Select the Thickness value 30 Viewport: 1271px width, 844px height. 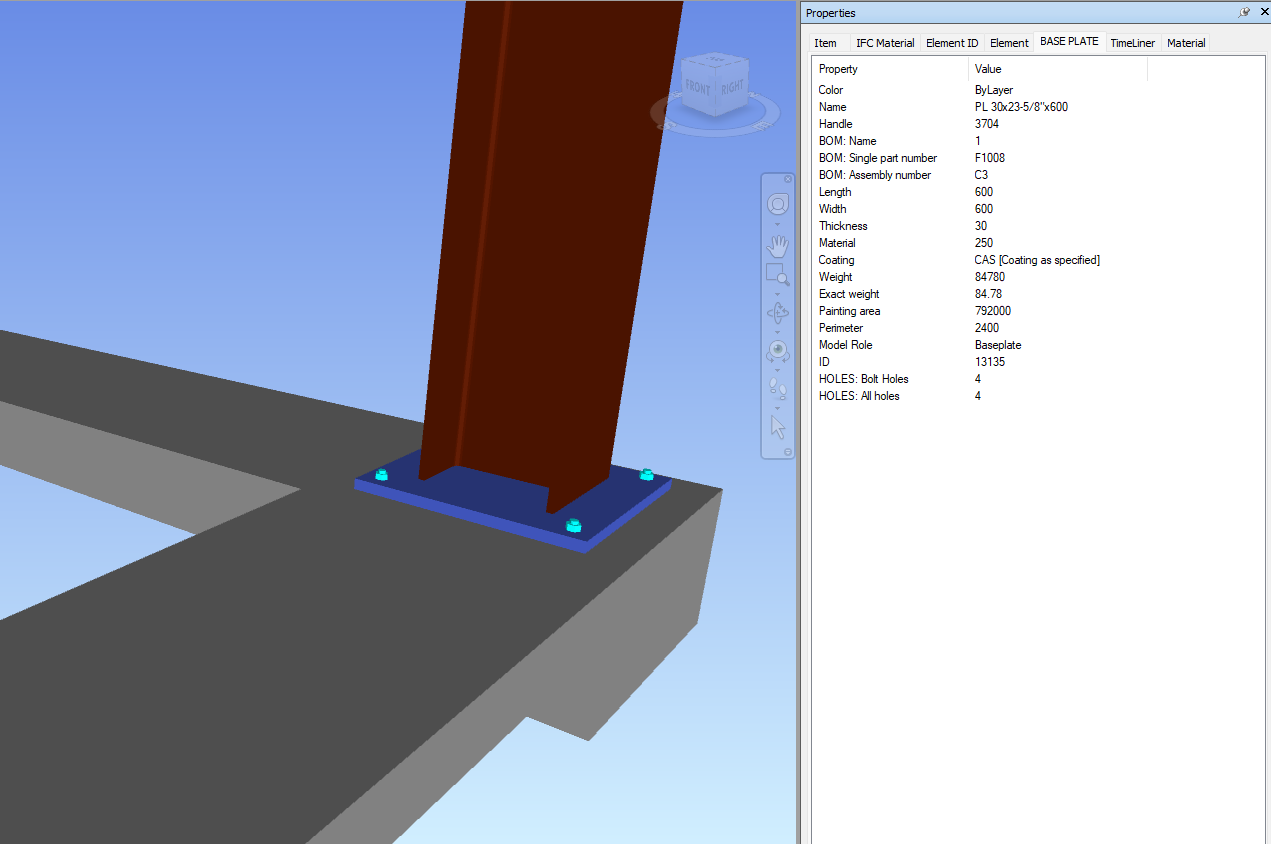[x=983, y=226]
